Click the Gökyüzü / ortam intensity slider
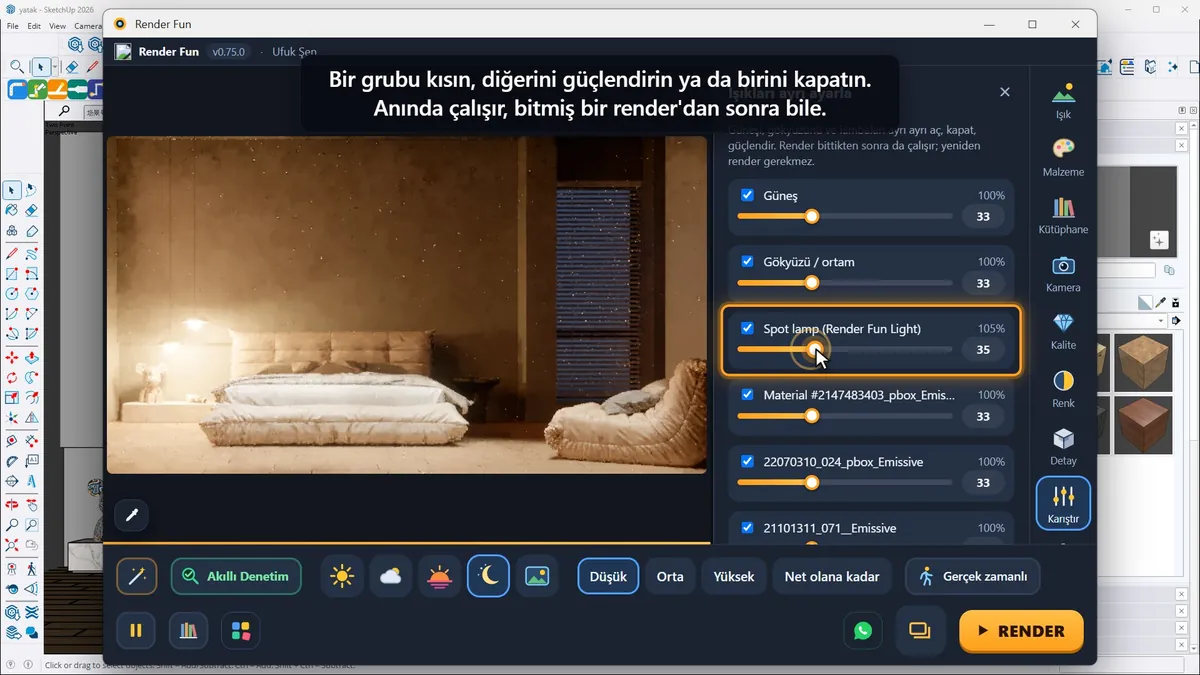 844,283
